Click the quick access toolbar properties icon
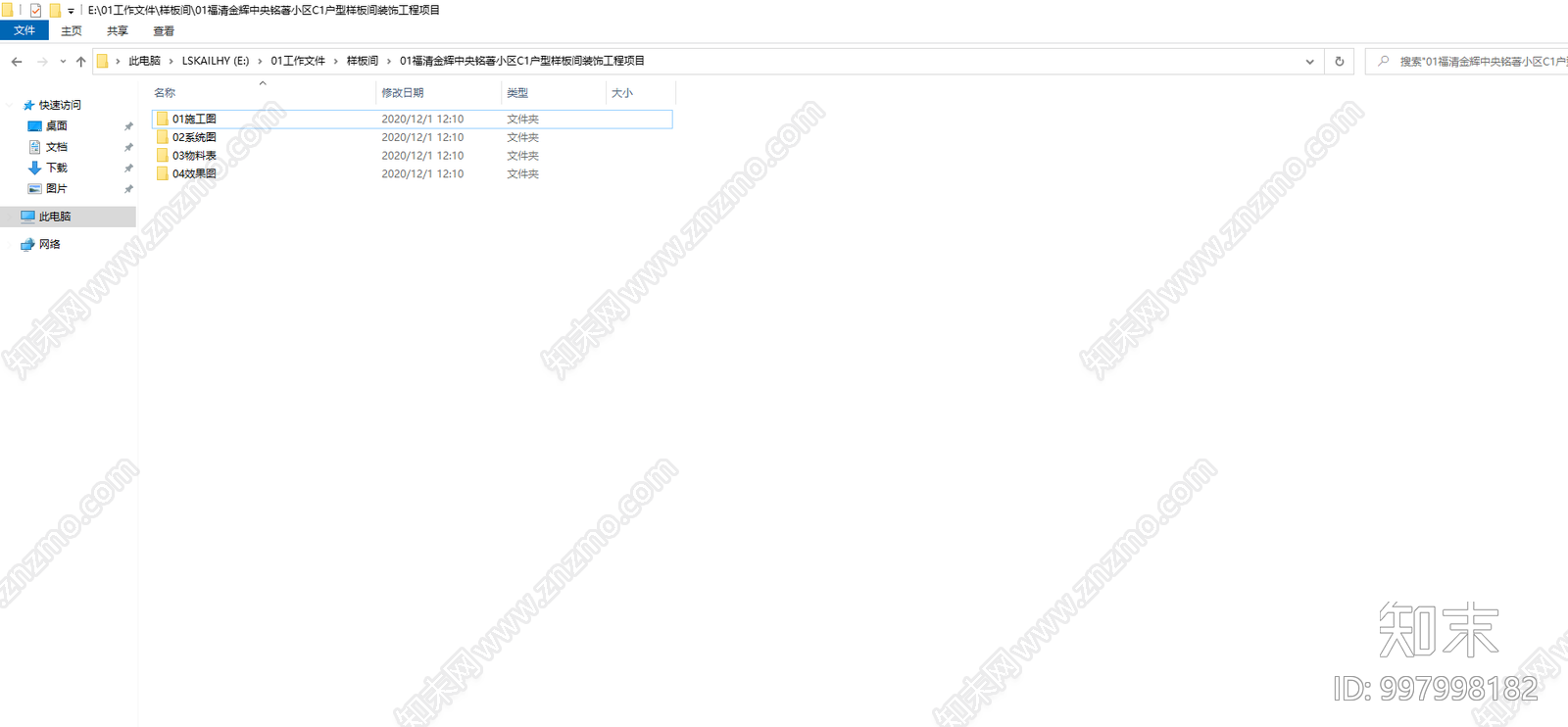Image resolution: width=1568 pixels, height=727 pixels. 35,10
